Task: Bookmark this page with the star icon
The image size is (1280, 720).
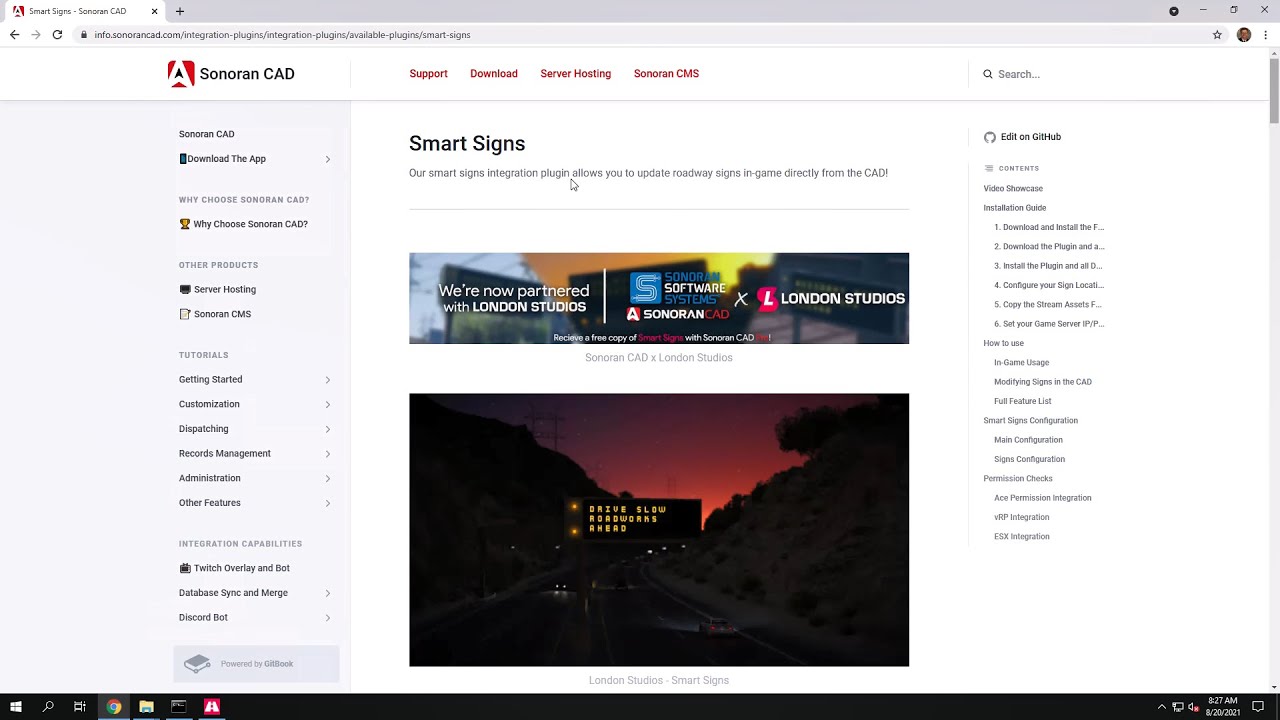Action: pyautogui.click(x=1217, y=35)
